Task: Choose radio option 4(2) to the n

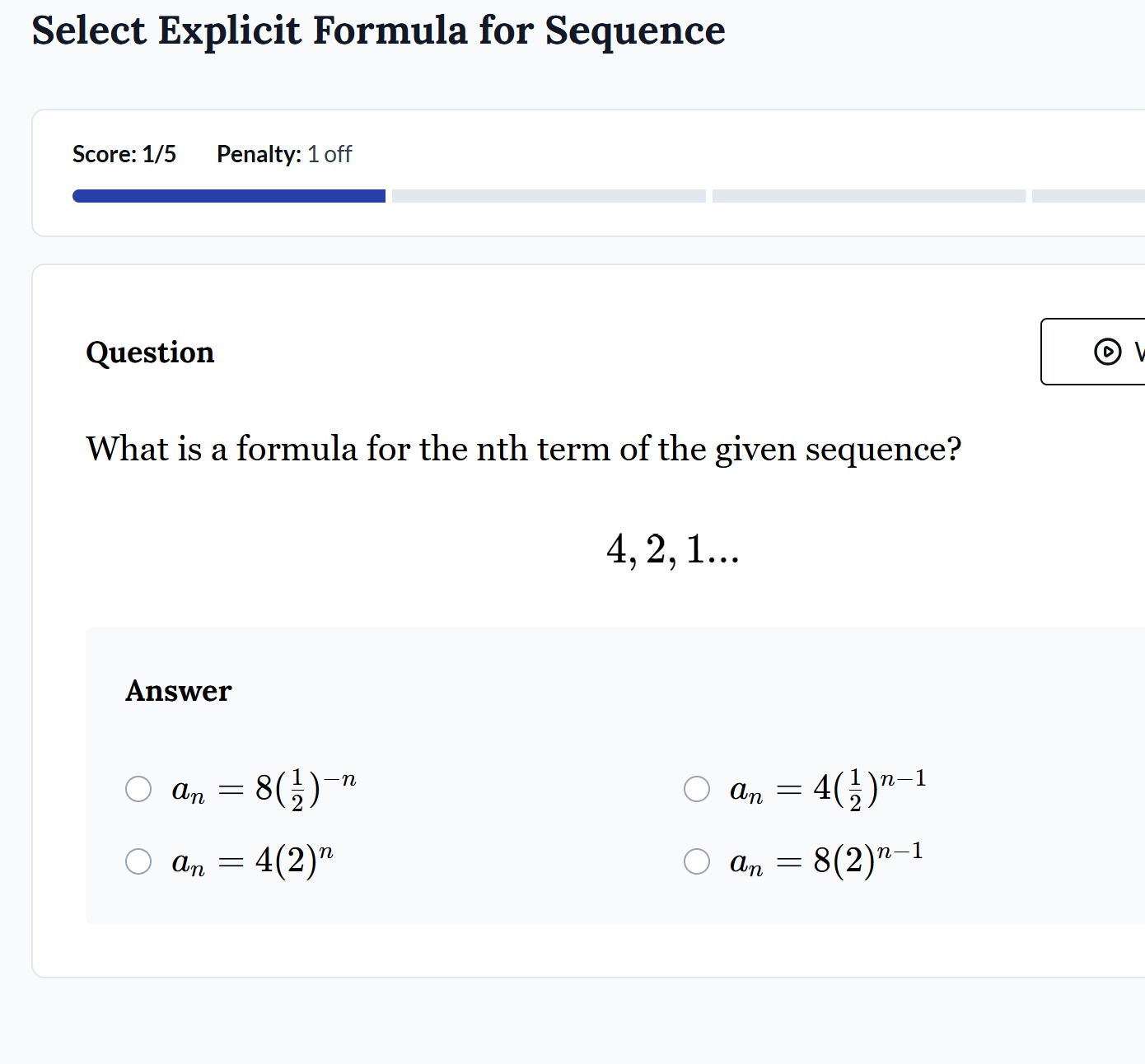Action: (138, 861)
